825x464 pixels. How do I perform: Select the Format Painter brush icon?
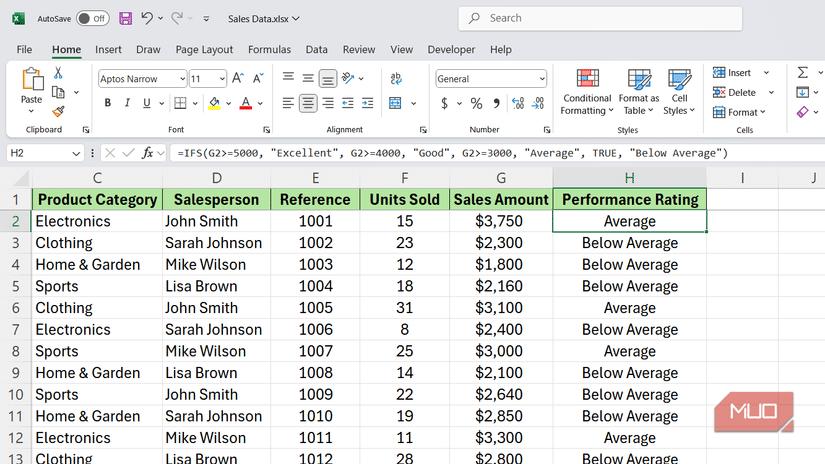coord(58,111)
